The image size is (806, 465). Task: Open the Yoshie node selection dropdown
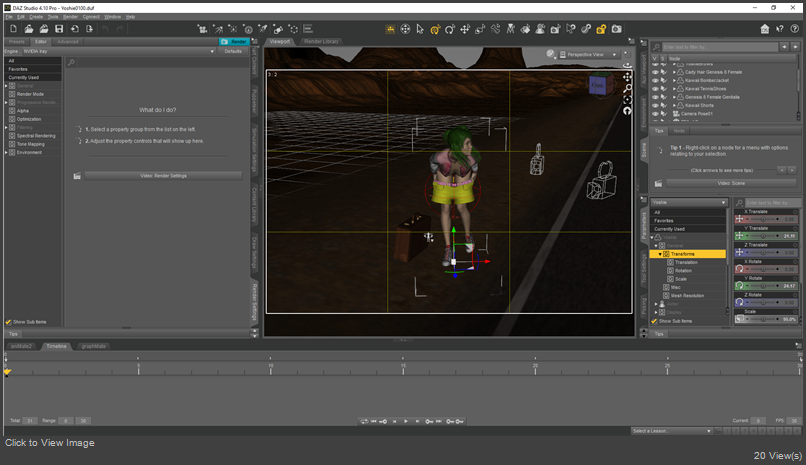689,202
